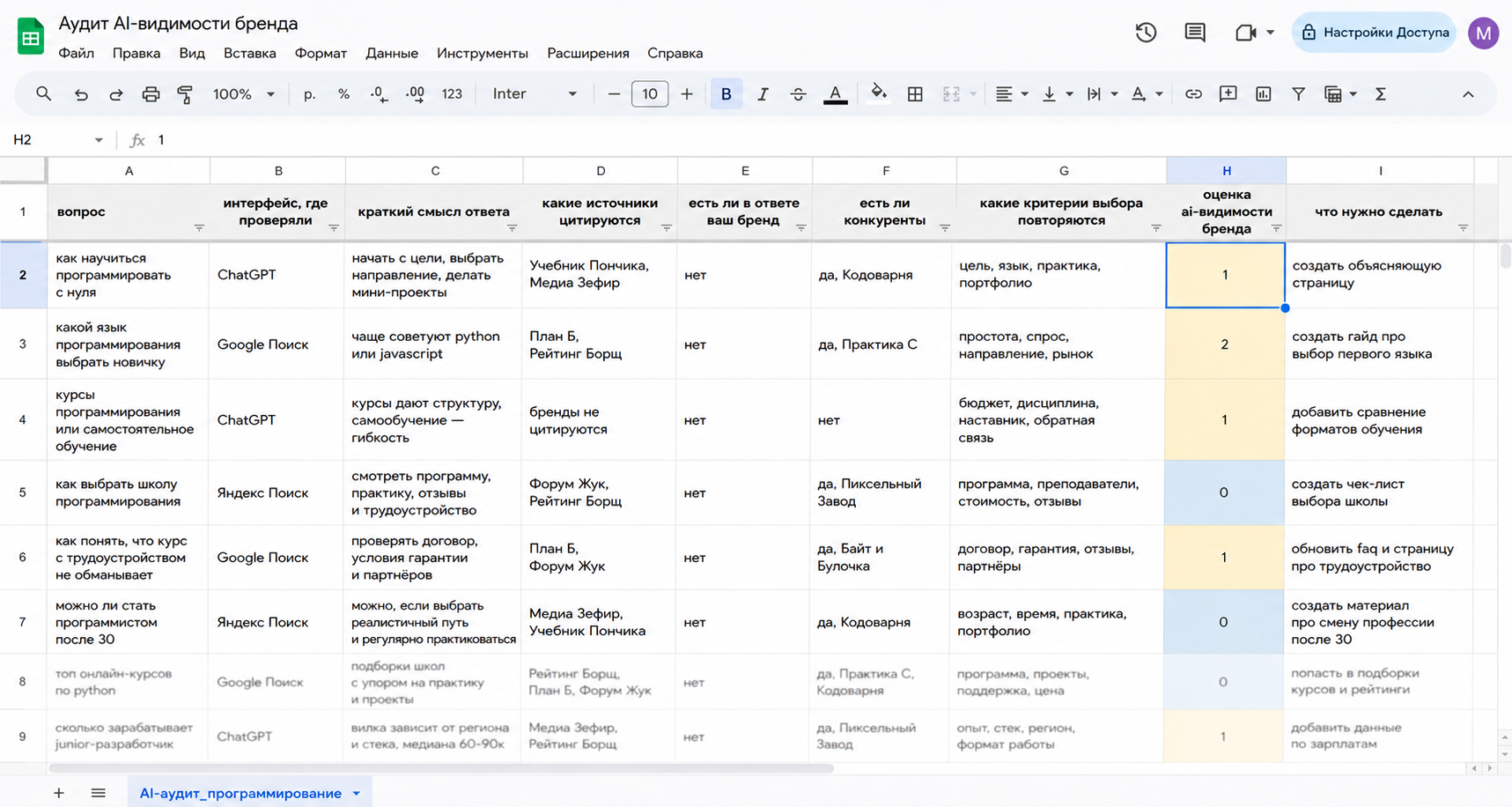Decrease font size with minus button
The width and height of the screenshot is (1512, 807).
614,94
